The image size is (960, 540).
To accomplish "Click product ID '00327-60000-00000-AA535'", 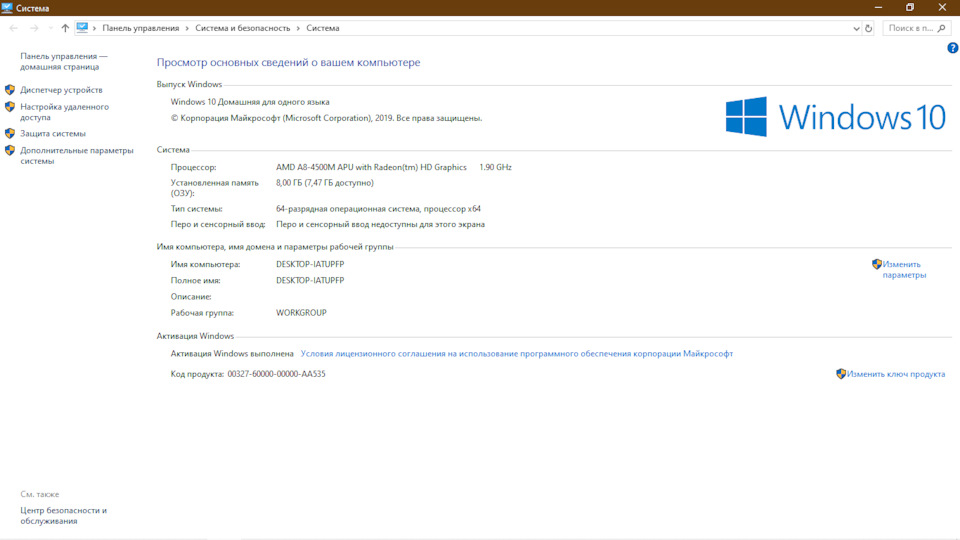I will (276, 374).
